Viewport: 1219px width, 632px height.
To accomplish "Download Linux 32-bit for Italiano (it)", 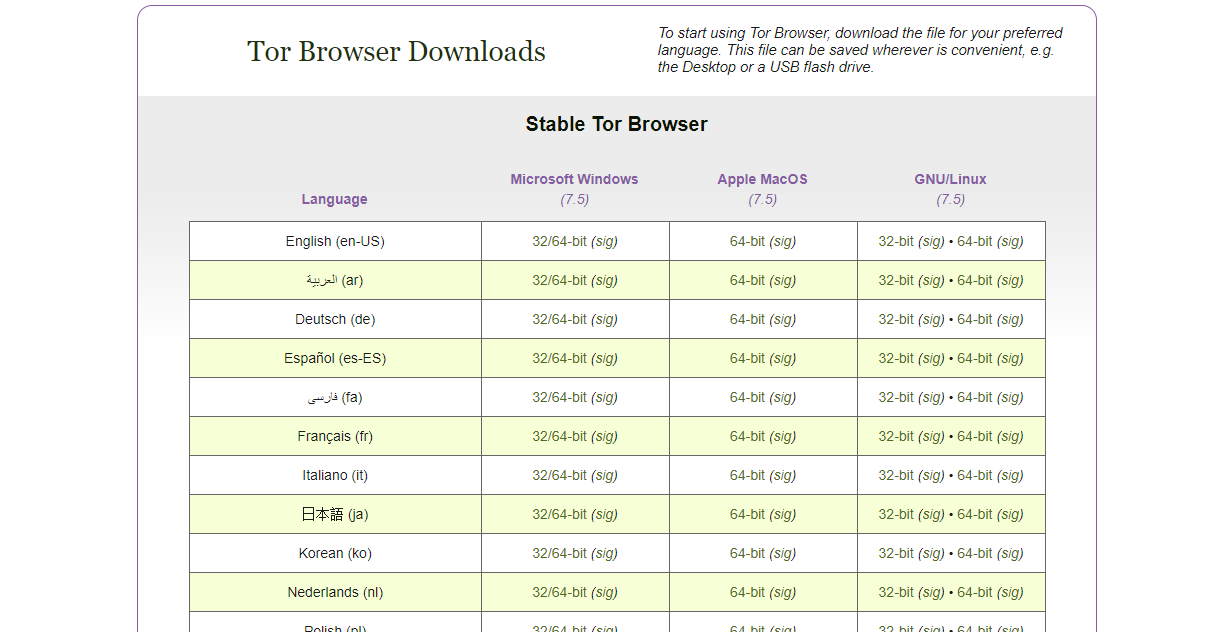I will (x=896, y=475).
